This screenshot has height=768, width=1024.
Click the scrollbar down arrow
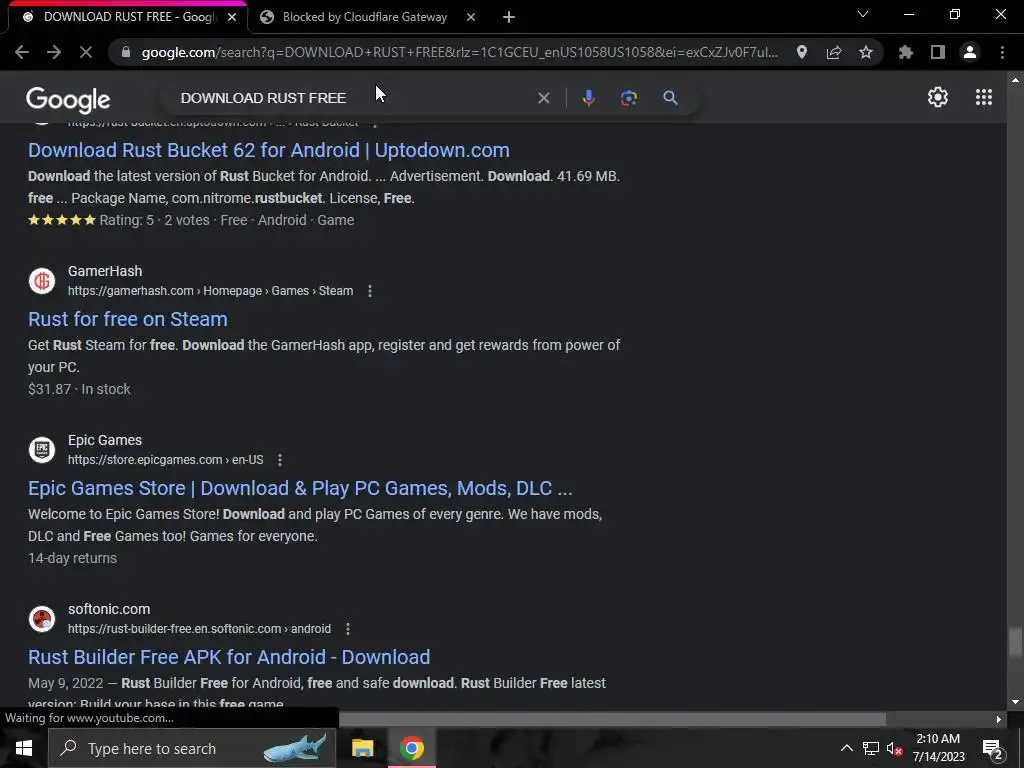tap(1014, 702)
